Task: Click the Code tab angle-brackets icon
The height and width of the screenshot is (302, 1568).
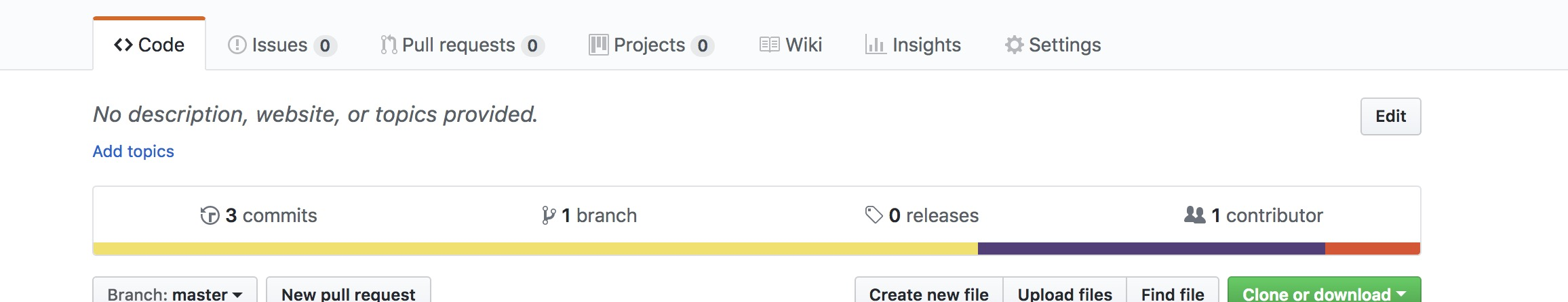Action: pyautogui.click(x=123, y=45)
